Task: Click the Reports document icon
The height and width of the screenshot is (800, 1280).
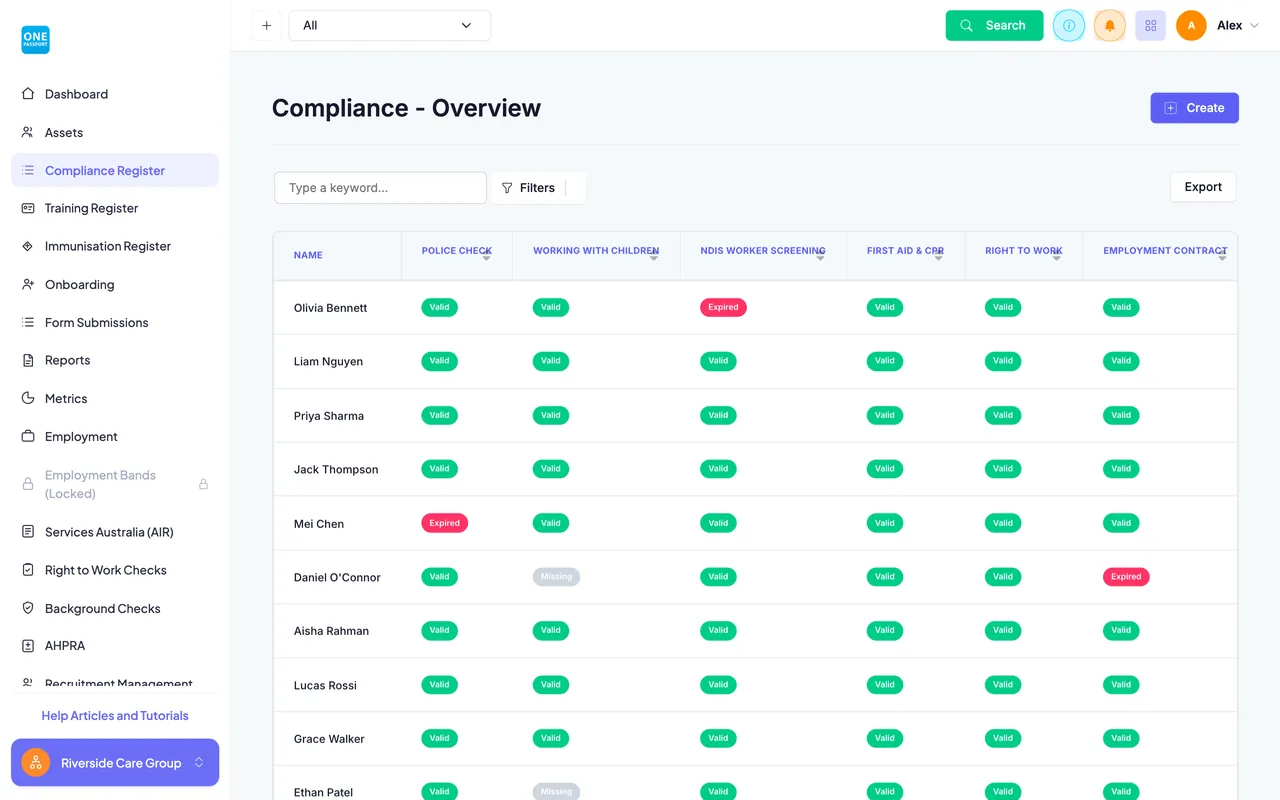Action: pos(28,360)
